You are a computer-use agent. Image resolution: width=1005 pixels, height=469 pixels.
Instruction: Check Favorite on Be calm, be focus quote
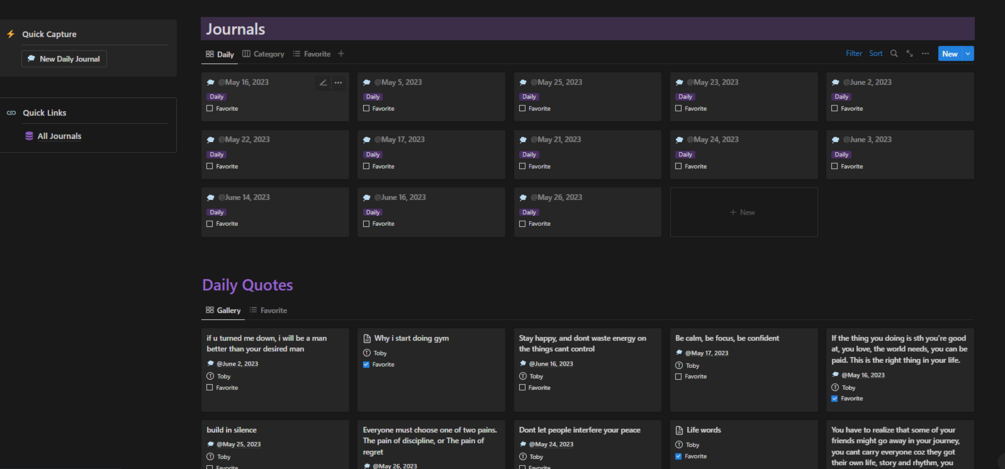pyautogui.click(x=679, y=376)
